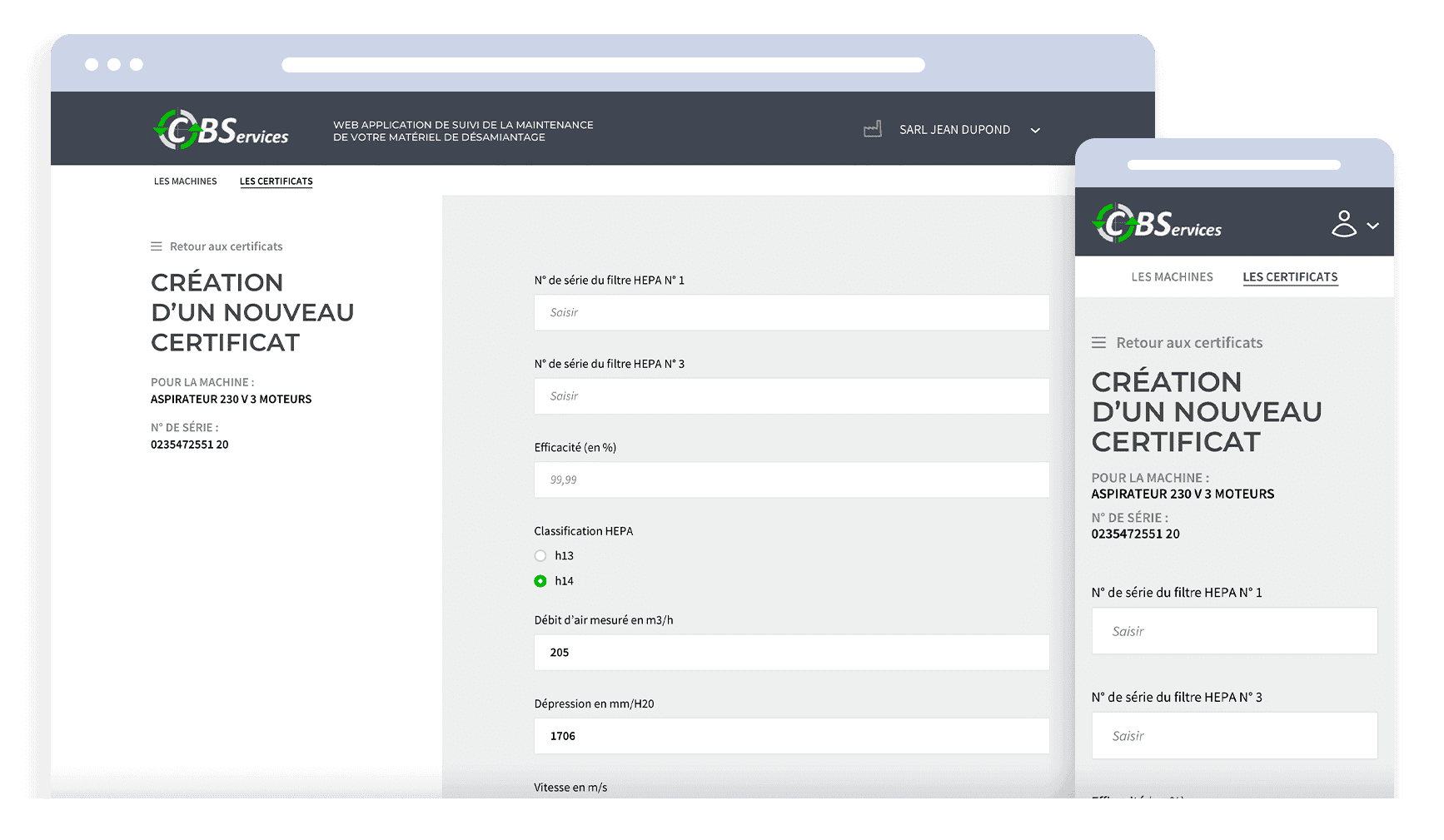Select the h14 classification radio button

click(540, 581)
